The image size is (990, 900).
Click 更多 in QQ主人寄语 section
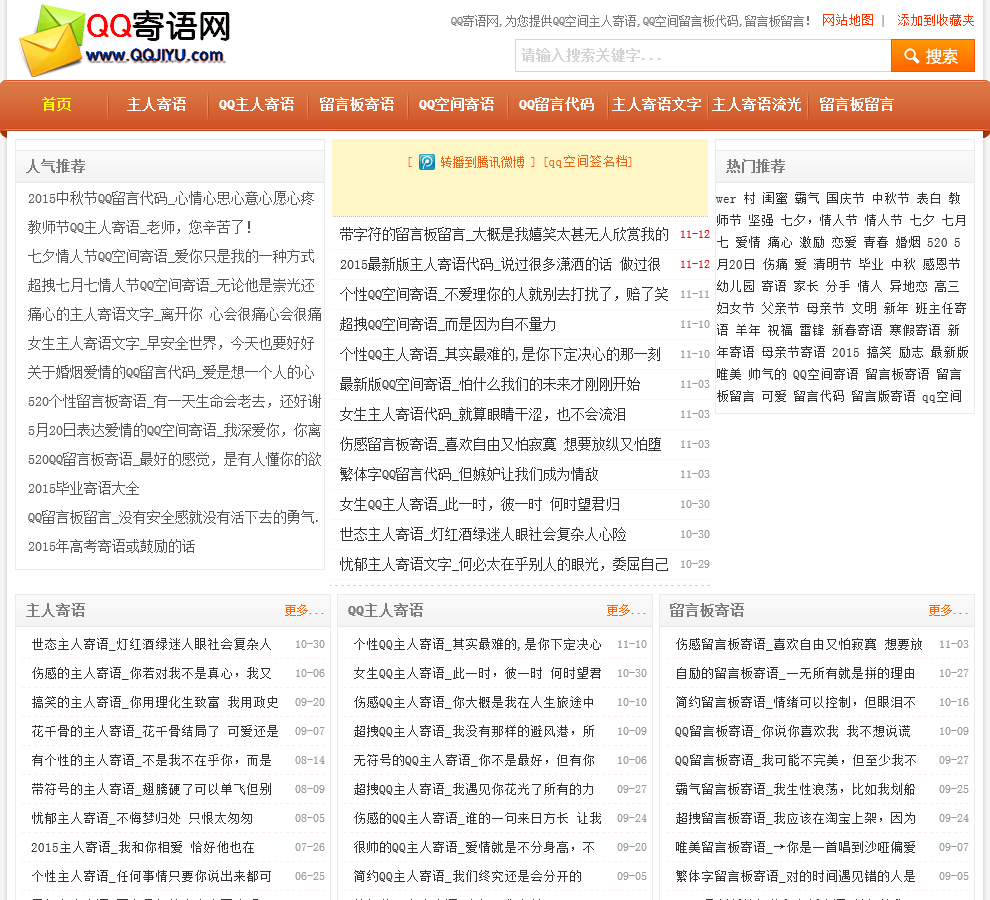626,610
